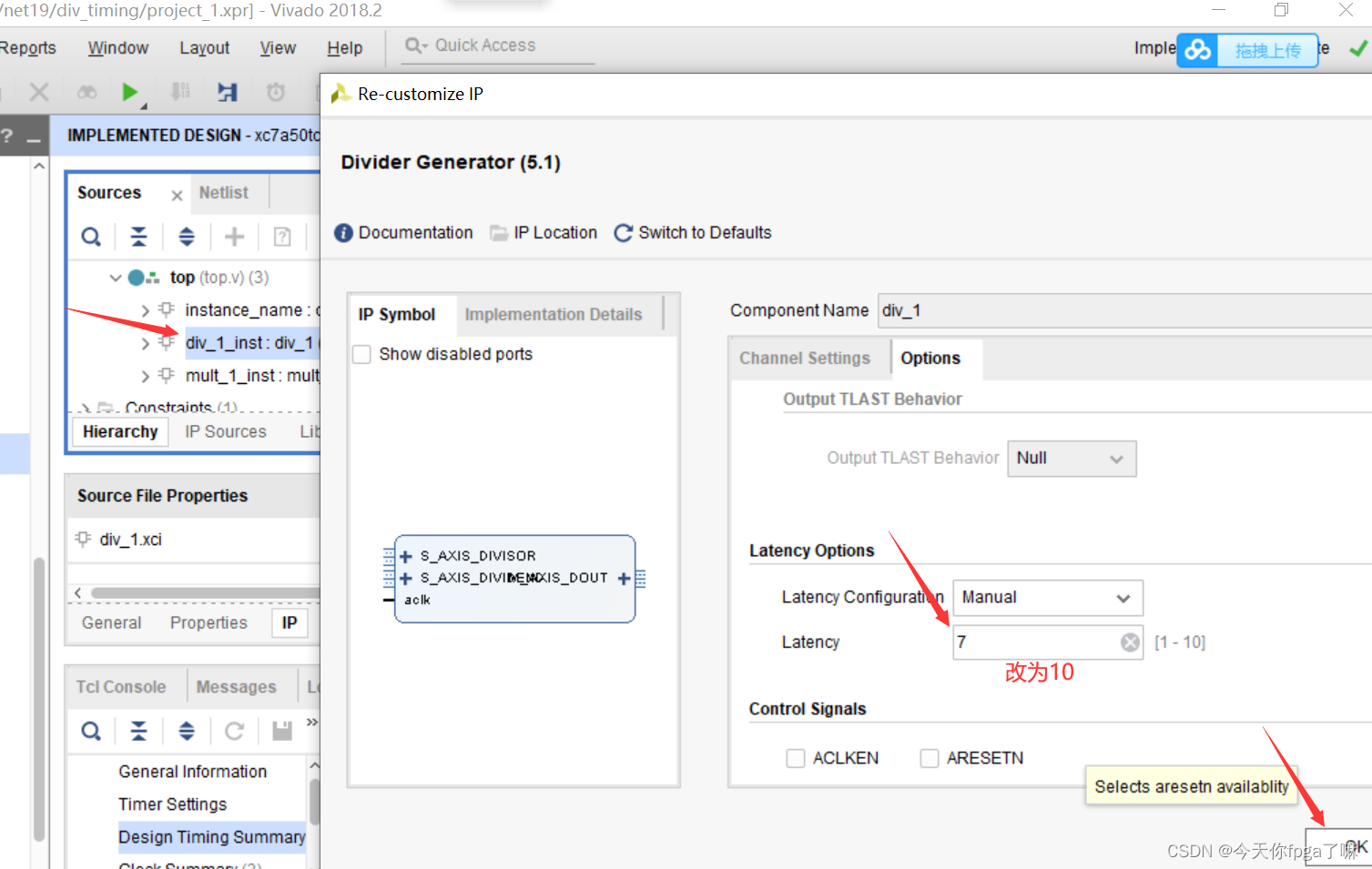Click the Add Sources plus icon

tap(233, 236)
